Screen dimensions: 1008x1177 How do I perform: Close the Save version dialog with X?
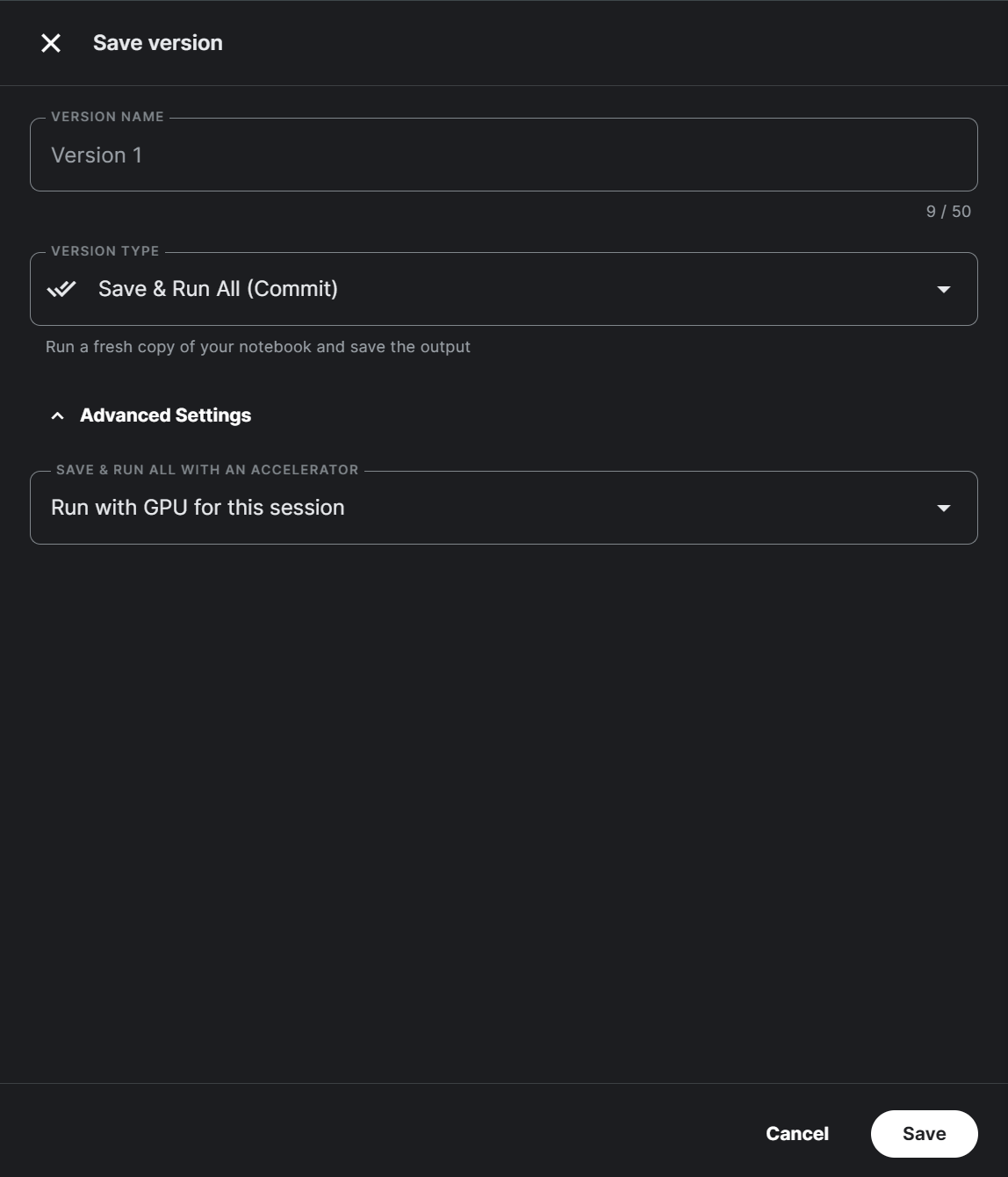tap(51, 43)
